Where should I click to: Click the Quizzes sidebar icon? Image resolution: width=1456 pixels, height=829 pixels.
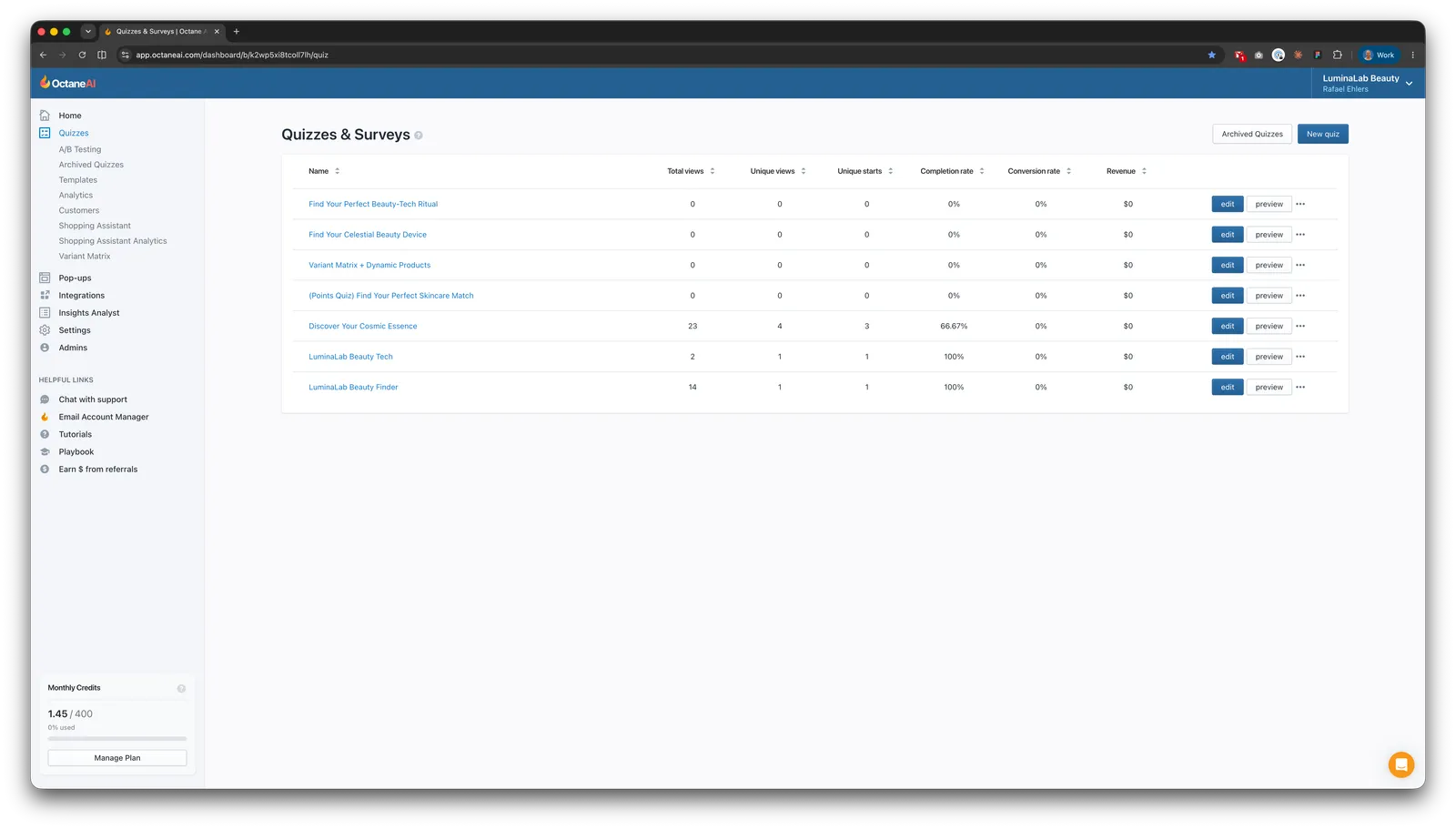point(45,133)
